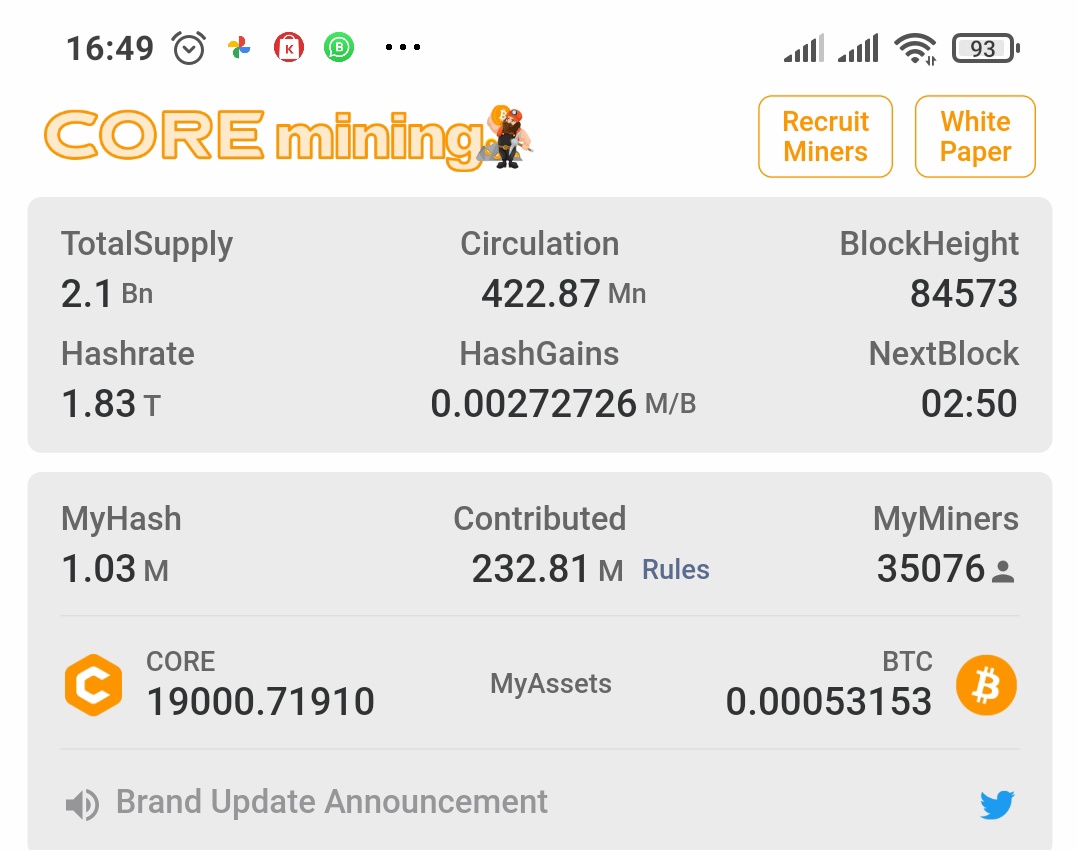Tap the Google Photos pinwheel status icon
The image size is (1078, 850).
[x=239, y=48]
